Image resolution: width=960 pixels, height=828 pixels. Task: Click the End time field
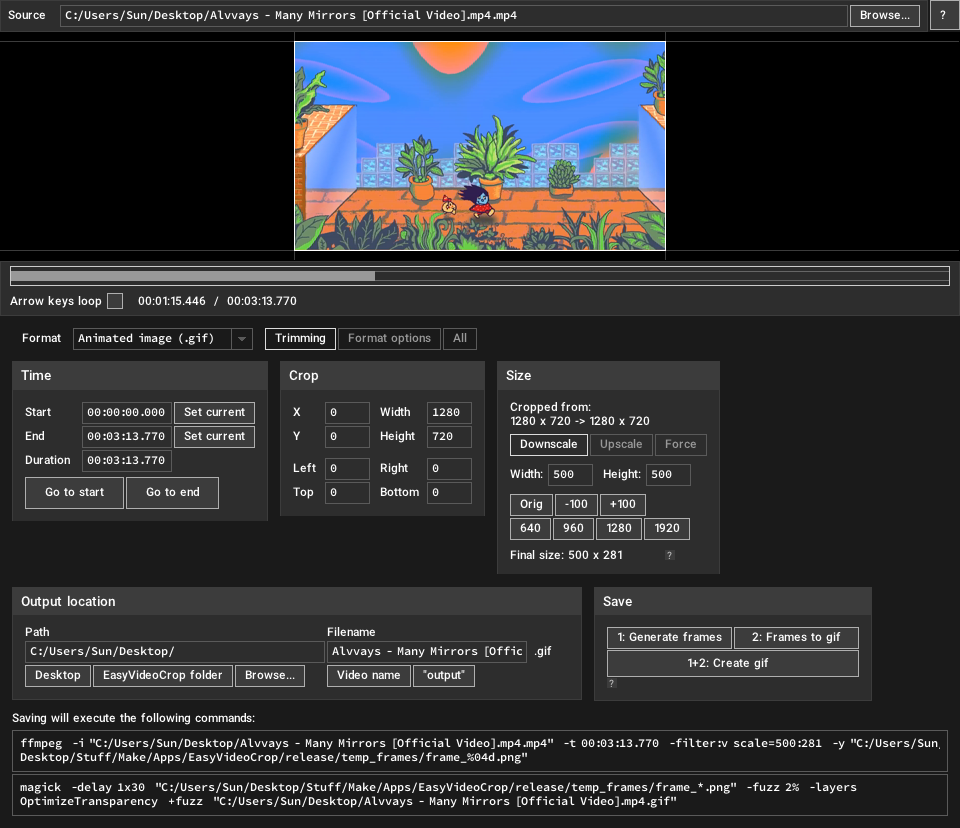(x=126, y=437)
